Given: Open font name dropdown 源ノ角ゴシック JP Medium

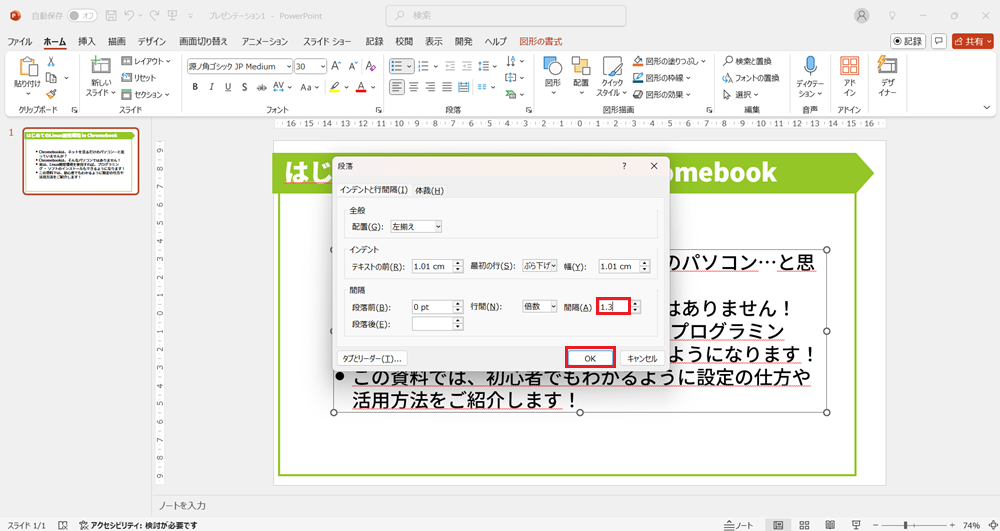Looking at the screenshot, I should (289, 66).
